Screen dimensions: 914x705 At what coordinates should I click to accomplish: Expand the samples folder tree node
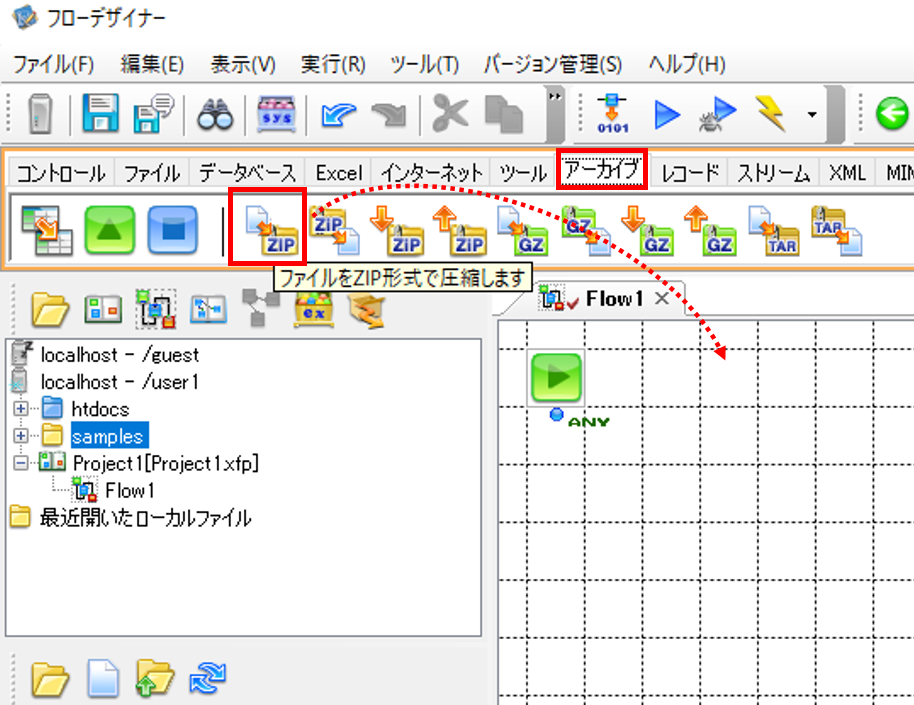[20, 436]
